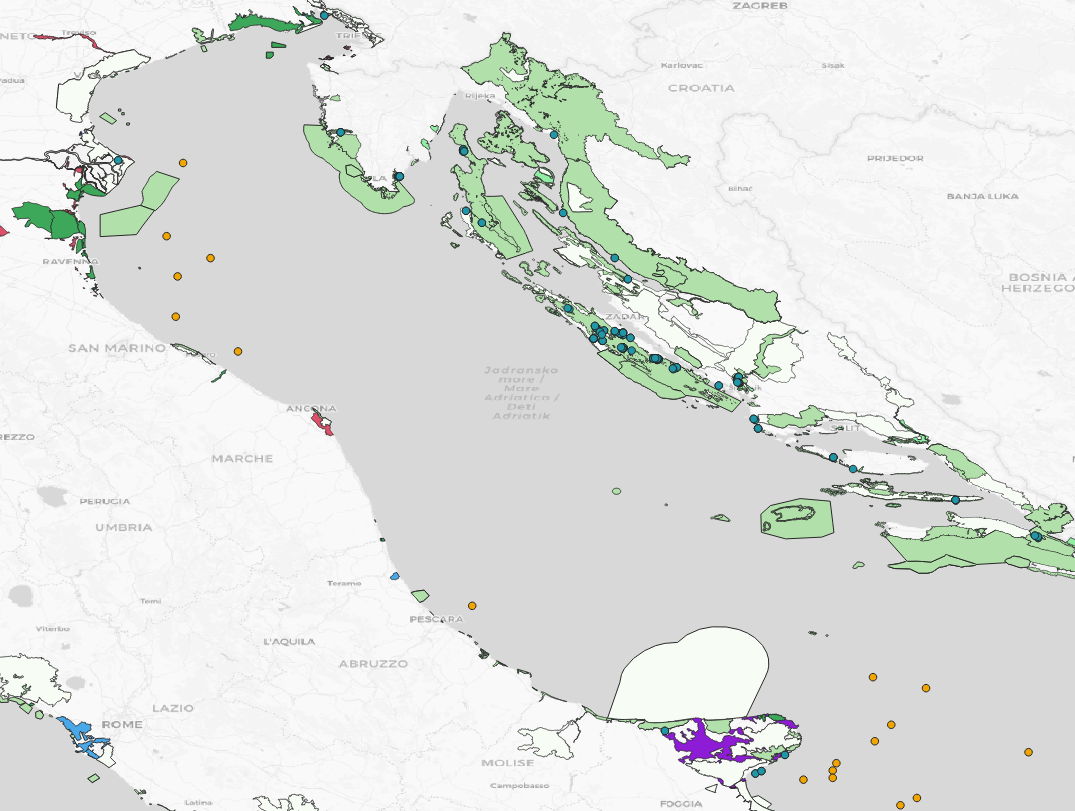1075x811 pixels.
Task: Select the dark green area north of Ravenna
Action: point(49,221)
